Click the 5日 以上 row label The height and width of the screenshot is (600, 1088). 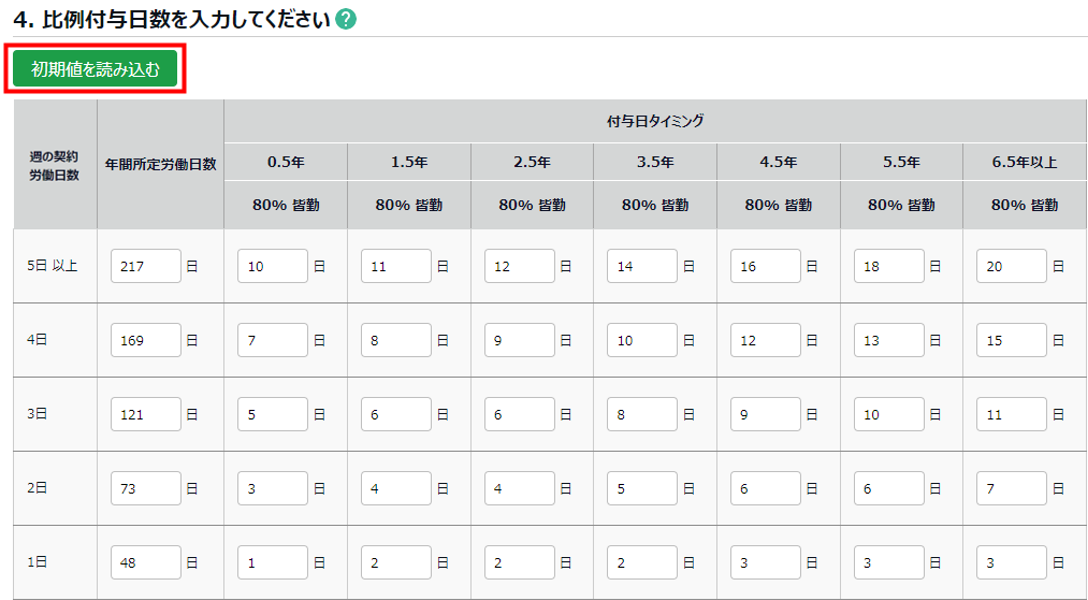(x=52, y=266)
